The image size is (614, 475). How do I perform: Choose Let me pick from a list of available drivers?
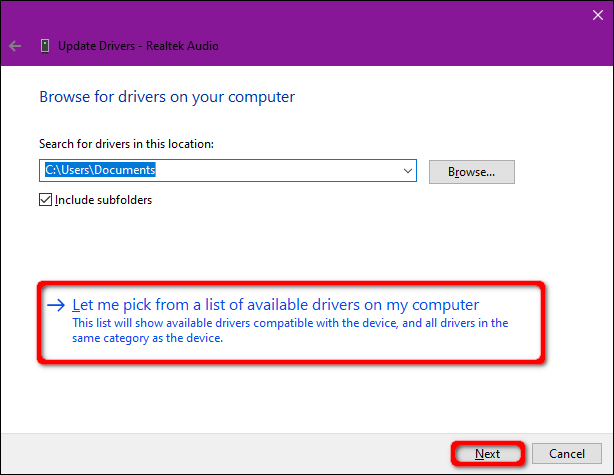291,322
